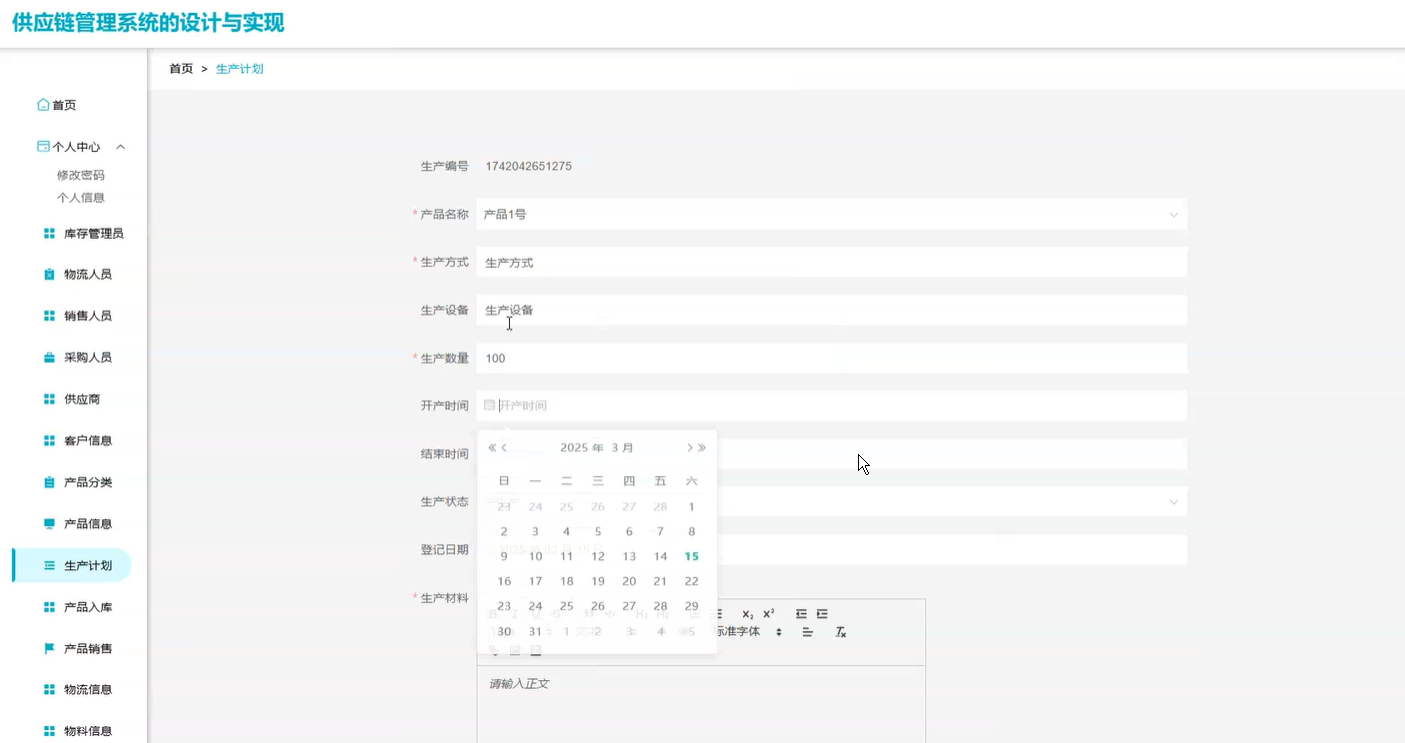Screen dimensions: 1405x743
Task: Click the 物流人员 clipboard icon
Action: tap(49, 275)
